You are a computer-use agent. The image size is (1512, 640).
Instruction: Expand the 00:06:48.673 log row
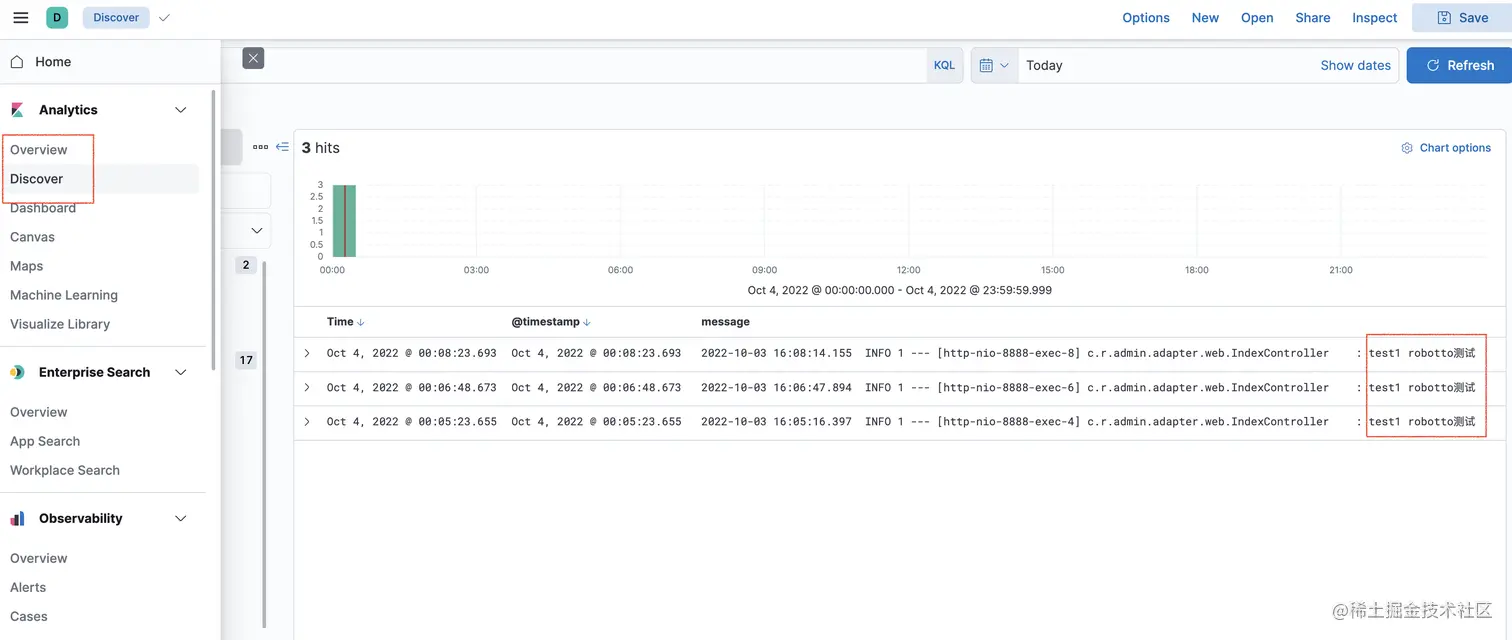pos(307,387)
